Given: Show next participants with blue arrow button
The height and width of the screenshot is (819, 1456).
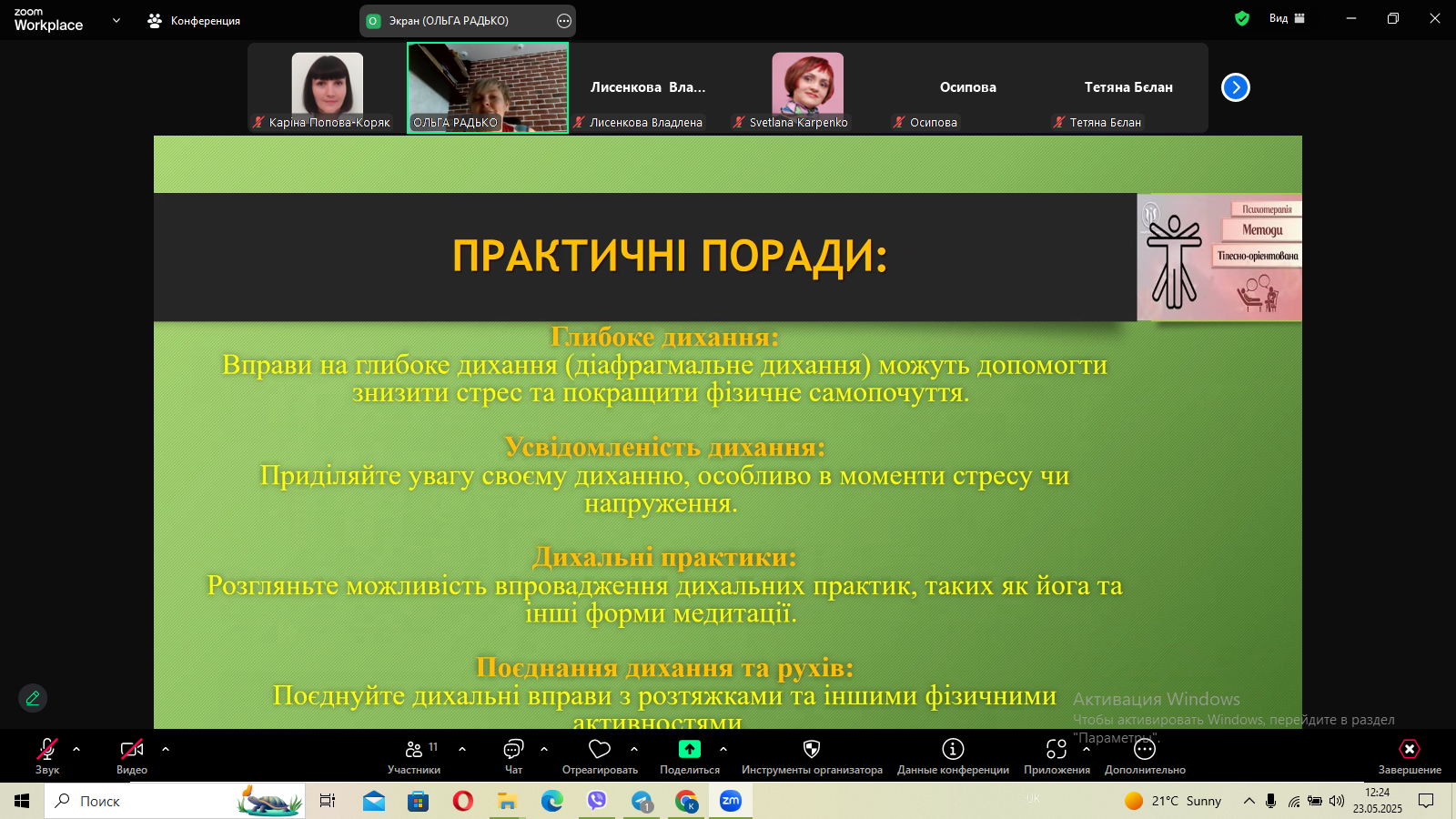Looking at the screenshot, I should (x=1236, y=87).
